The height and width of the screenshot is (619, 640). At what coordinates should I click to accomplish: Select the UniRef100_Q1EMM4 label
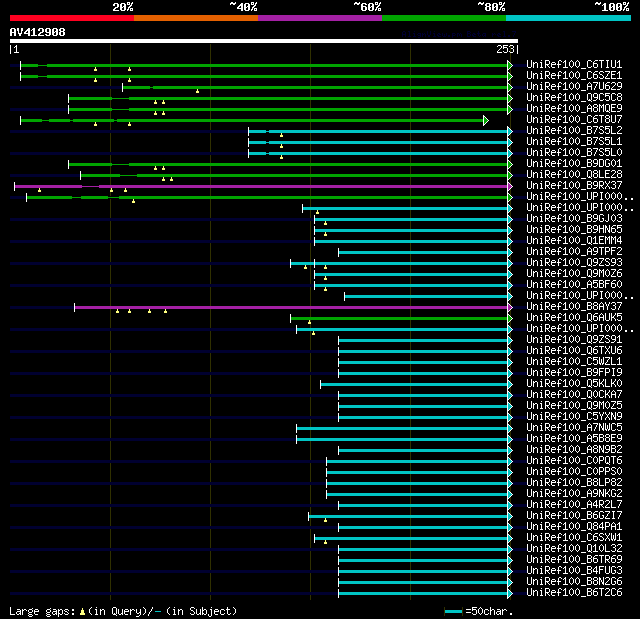click(x=574, y=241)
